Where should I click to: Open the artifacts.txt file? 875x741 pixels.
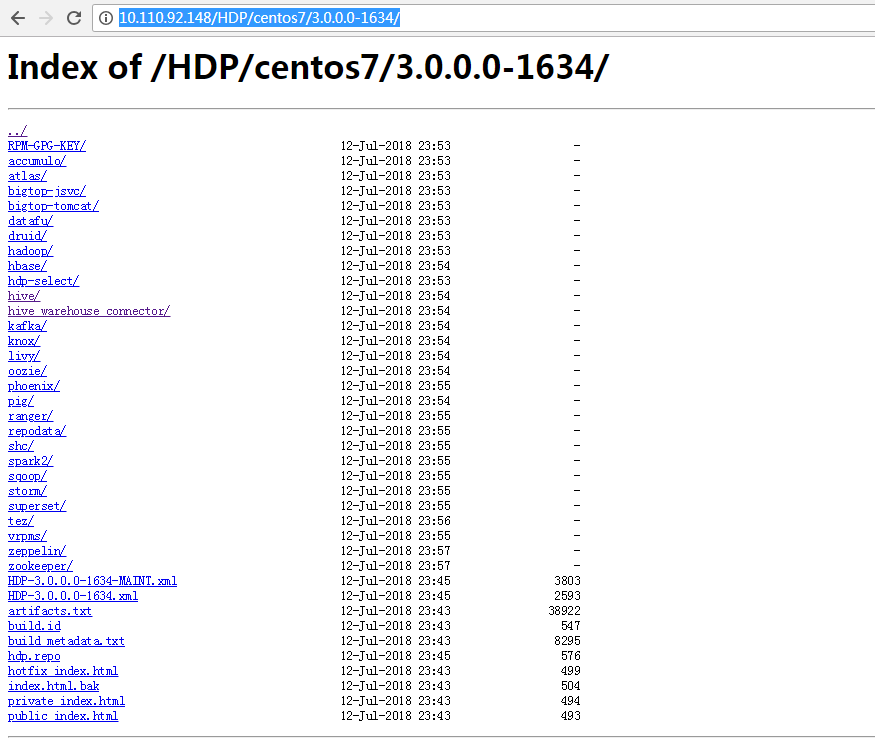(x=50, y=612)
